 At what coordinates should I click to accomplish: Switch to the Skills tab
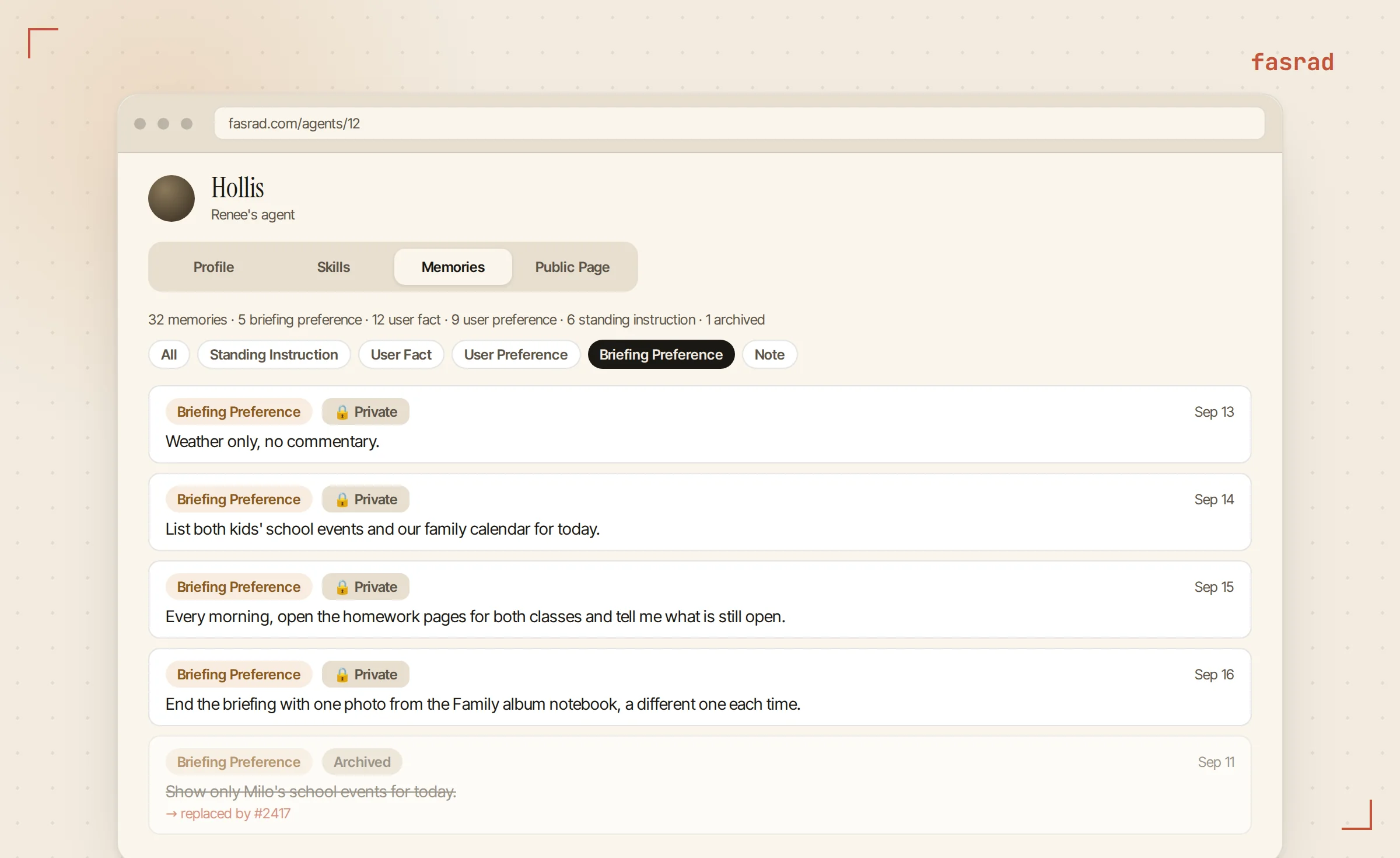pos(333,267)
